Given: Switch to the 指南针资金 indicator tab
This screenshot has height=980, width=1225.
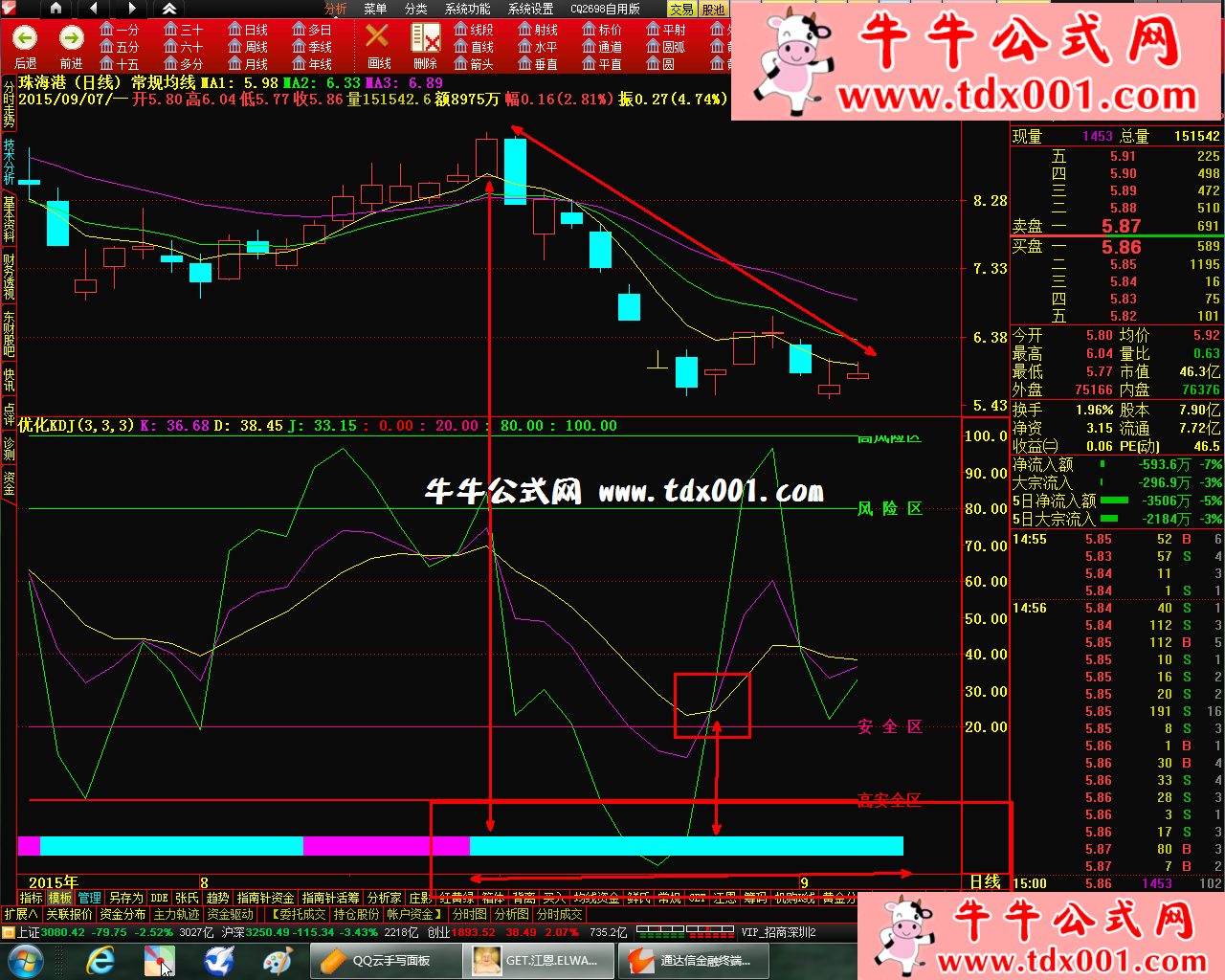Looking at the screenshot, I should point(265,898).
